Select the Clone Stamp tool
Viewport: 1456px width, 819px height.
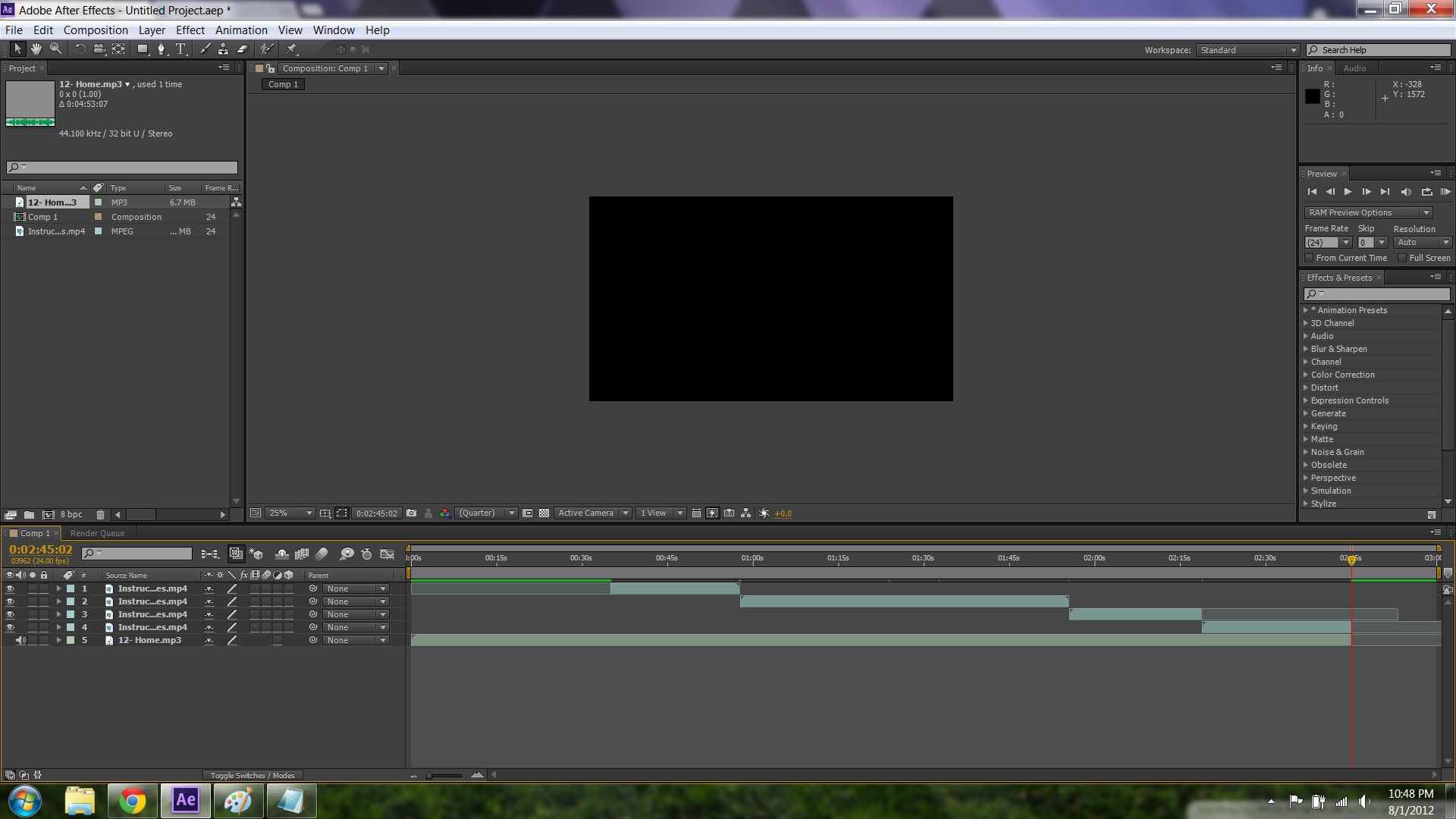tap(223, 49)
